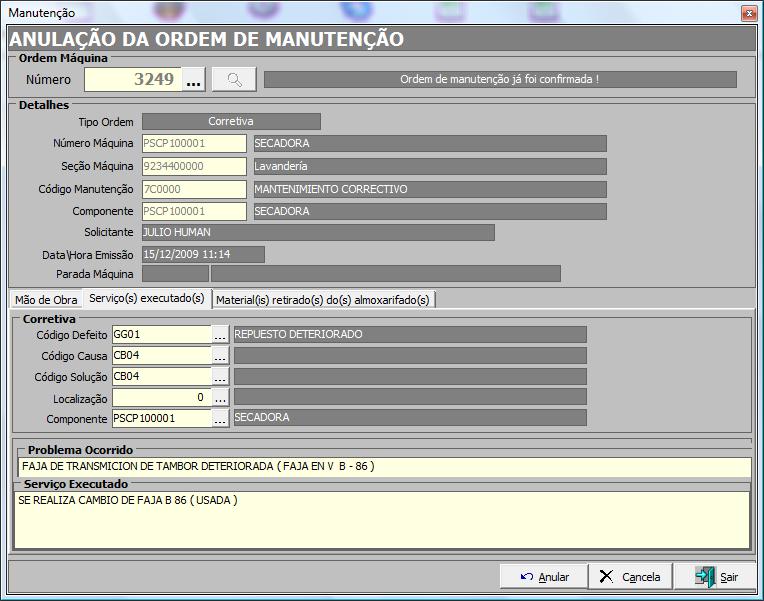Click inside the Serviço Executado text area
This screenshot has width=764, height=601.
[382, 520]
